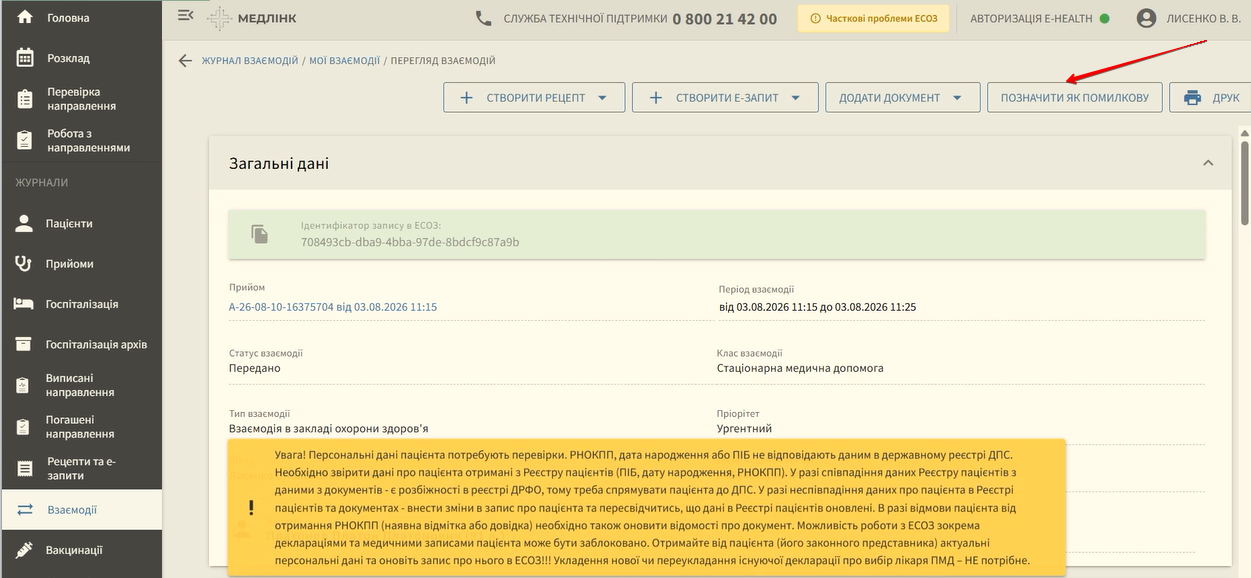Click the priority value Ургентний
The height and width of the screenshot is (578, 1251).
point(745,428)
